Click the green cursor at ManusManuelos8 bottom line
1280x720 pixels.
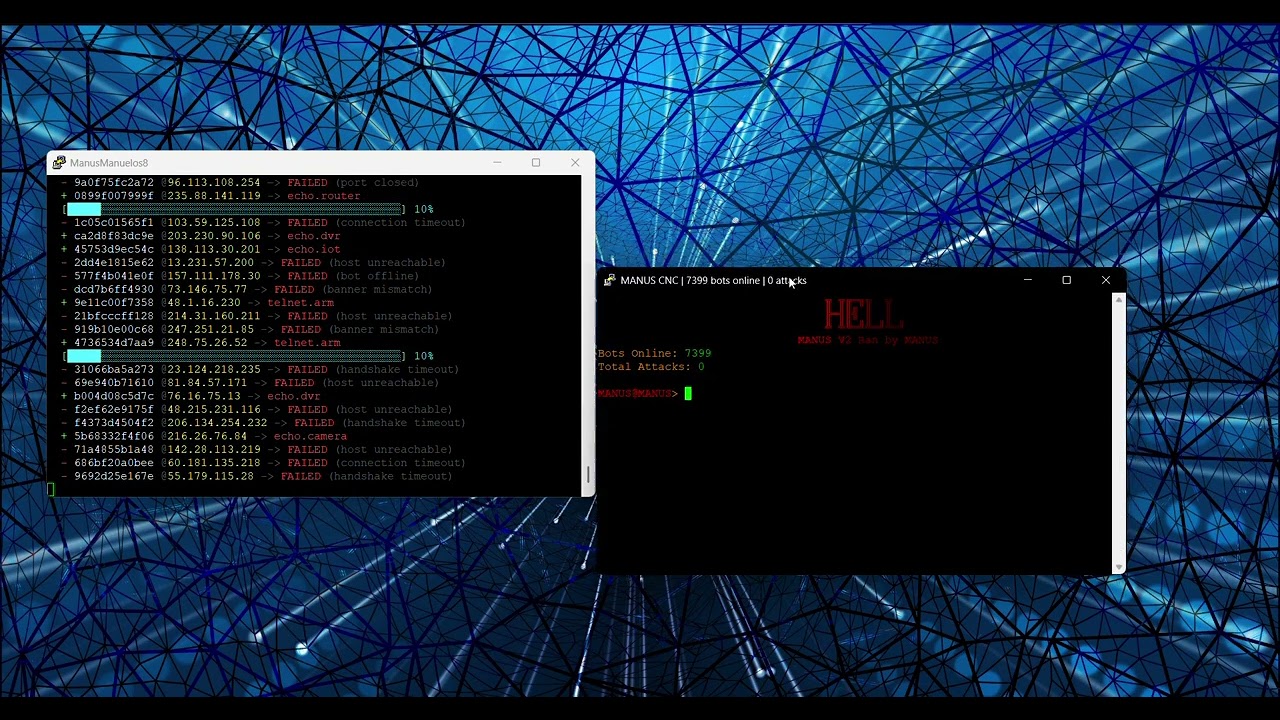point(51,489)
